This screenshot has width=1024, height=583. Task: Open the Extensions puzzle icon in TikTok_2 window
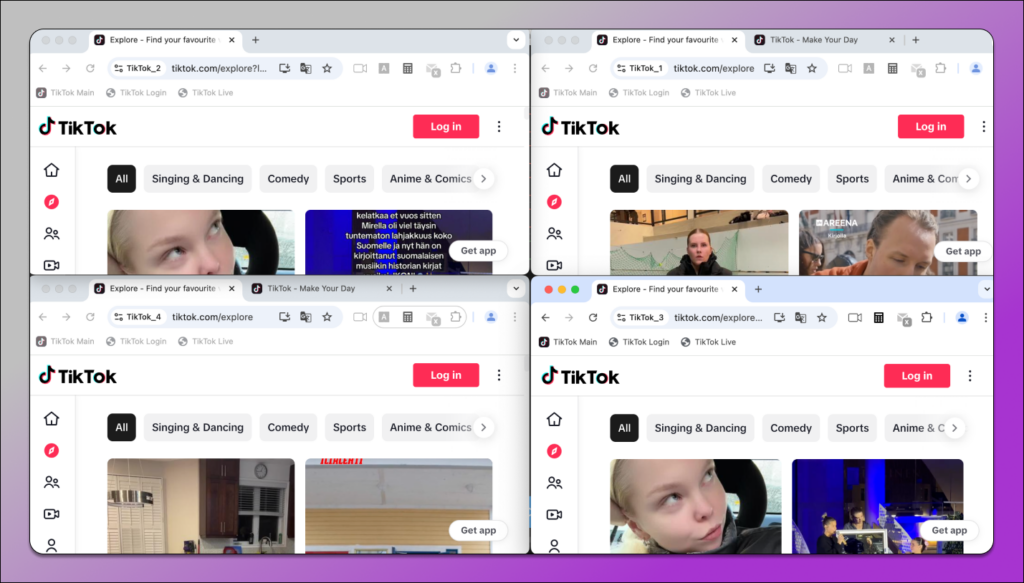pyautogui.click(x=456, y=68)
